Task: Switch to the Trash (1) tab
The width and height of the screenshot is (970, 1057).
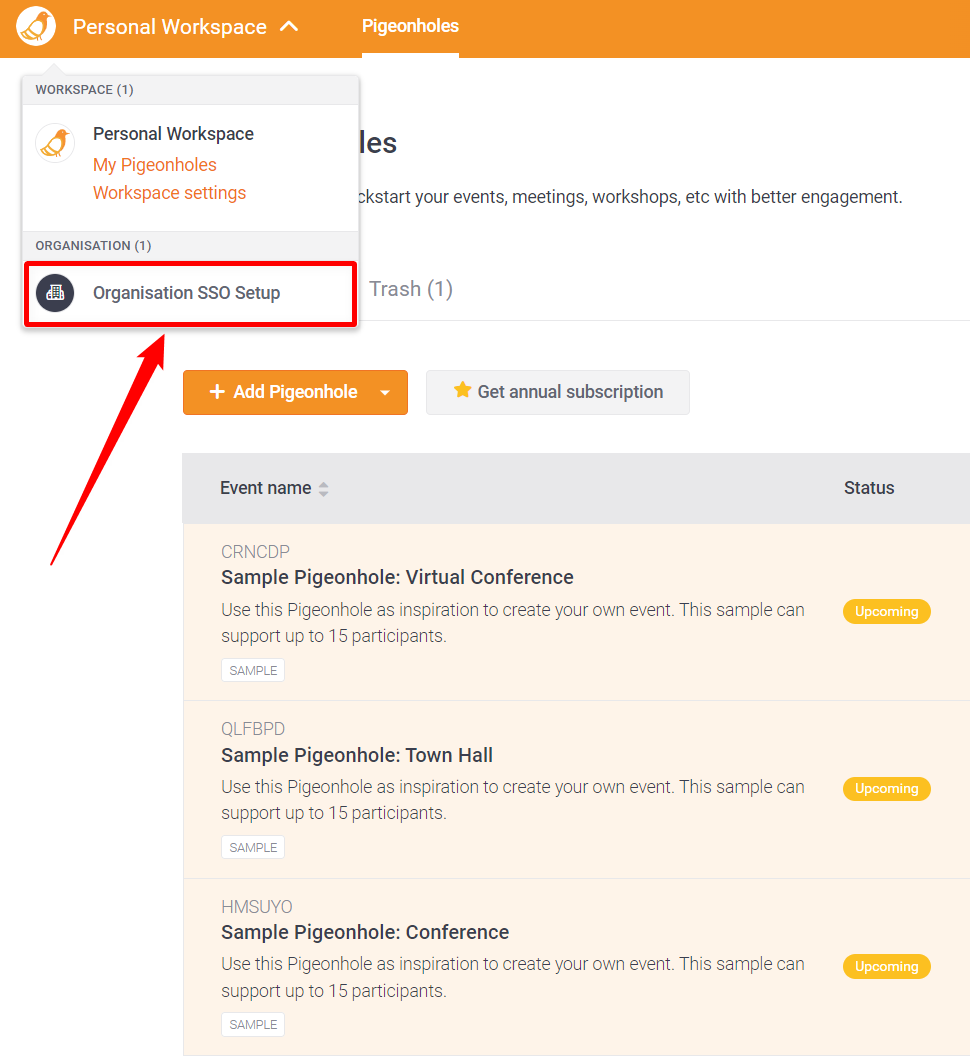Action: click(x=411, y=289)
